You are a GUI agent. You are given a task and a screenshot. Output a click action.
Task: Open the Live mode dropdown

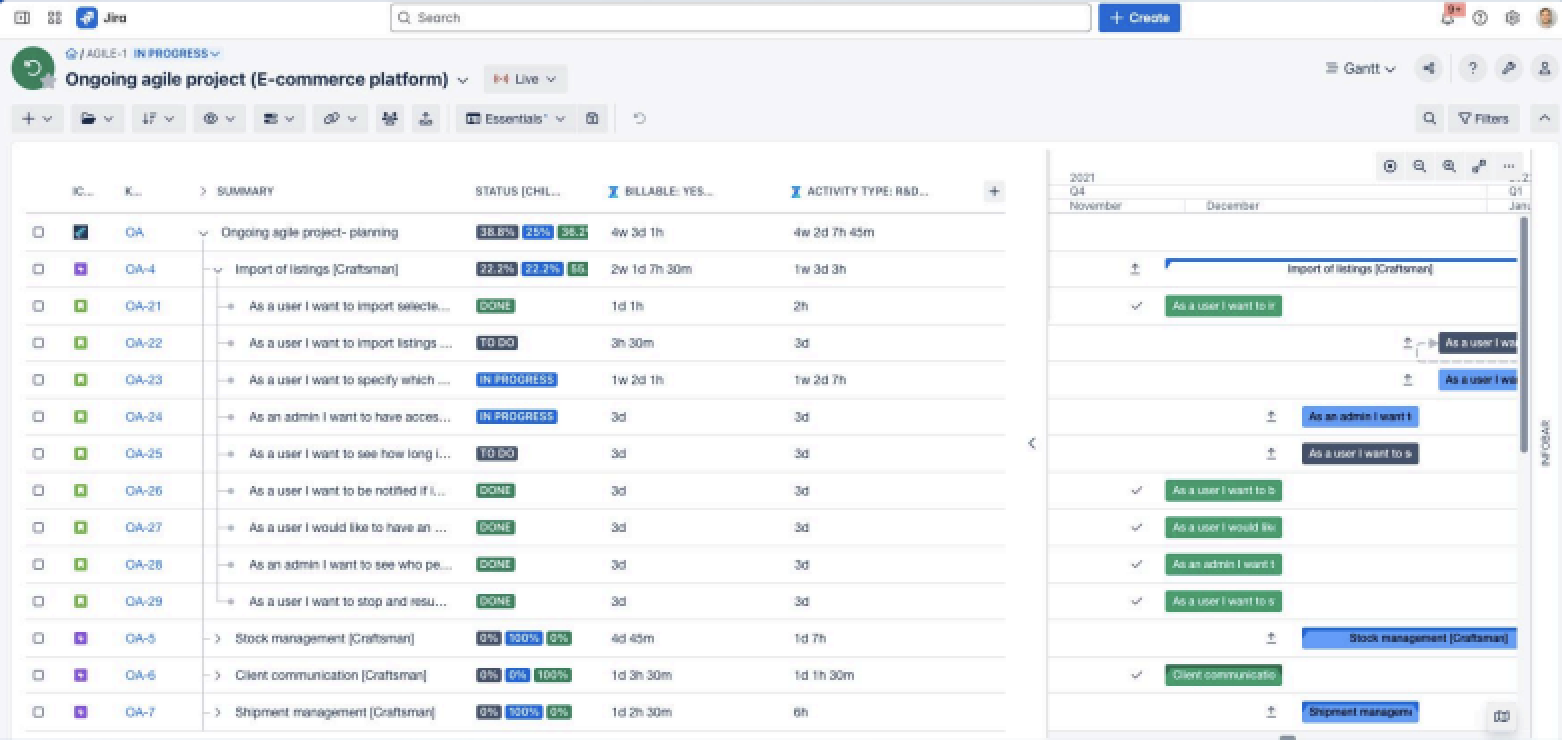pyautogui.click(x=526, y=79)
